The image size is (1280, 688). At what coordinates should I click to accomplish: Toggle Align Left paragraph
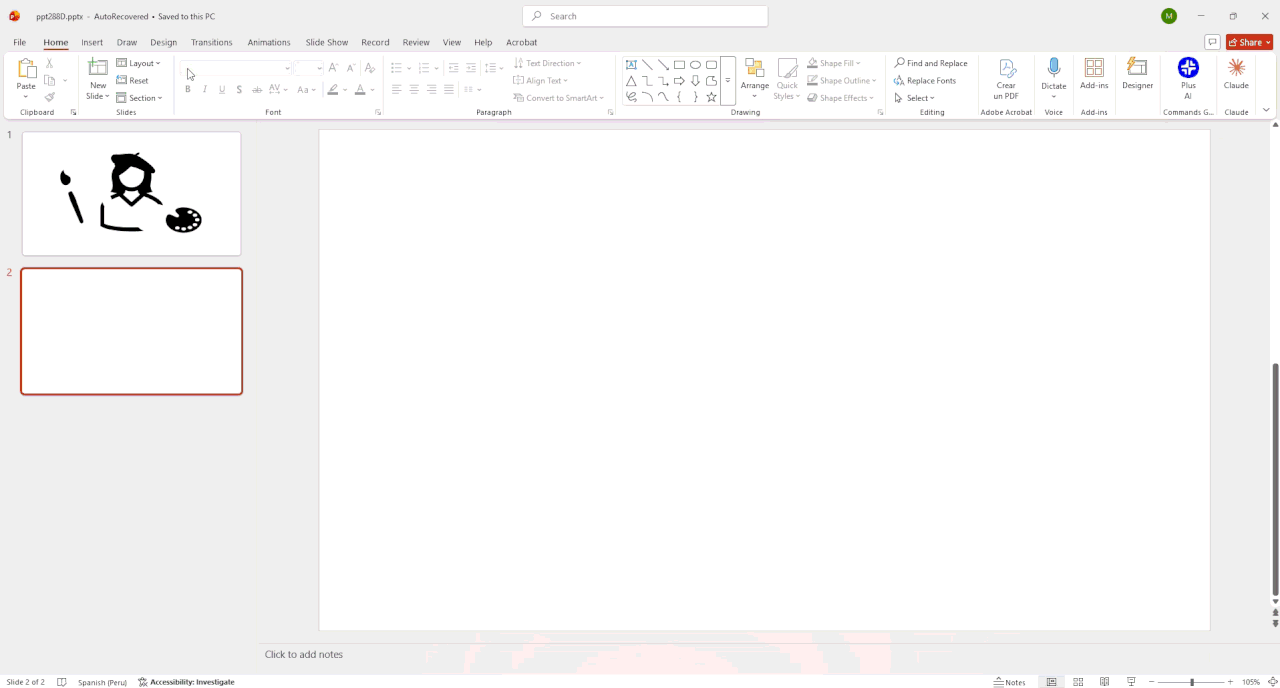(396, 90)
